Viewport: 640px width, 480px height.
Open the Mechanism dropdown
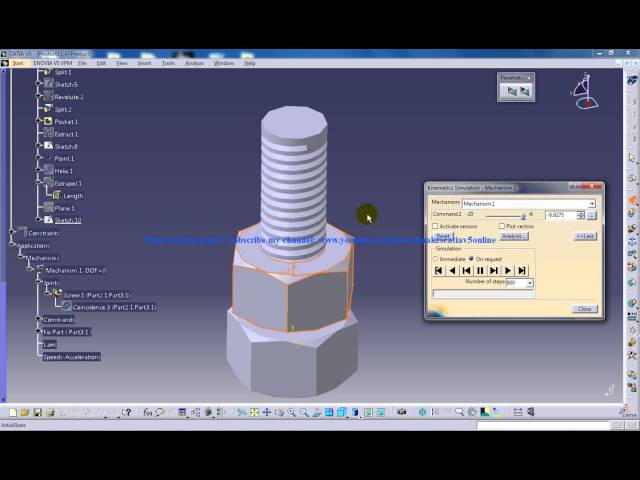(592, 204)
